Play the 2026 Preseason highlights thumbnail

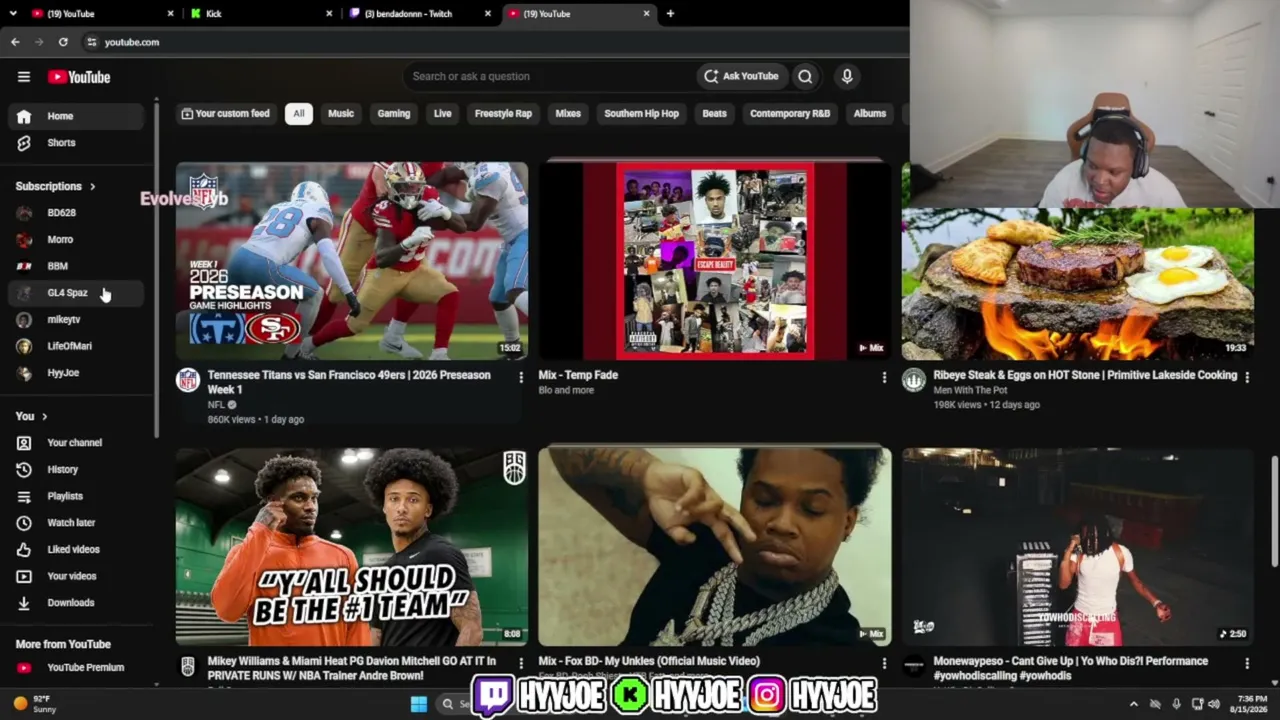[352, 261]
